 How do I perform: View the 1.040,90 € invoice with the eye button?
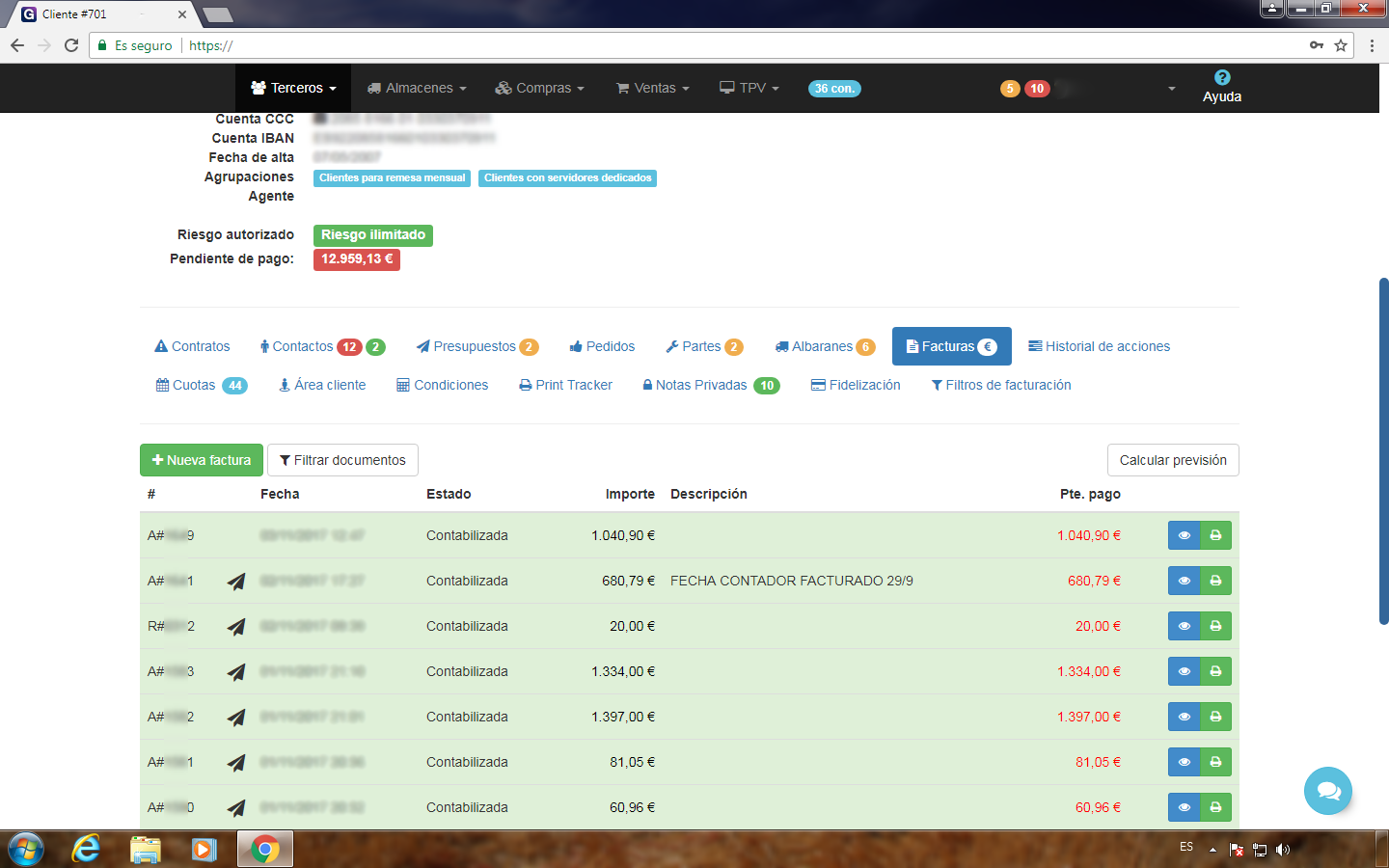tap(1184, 535)
